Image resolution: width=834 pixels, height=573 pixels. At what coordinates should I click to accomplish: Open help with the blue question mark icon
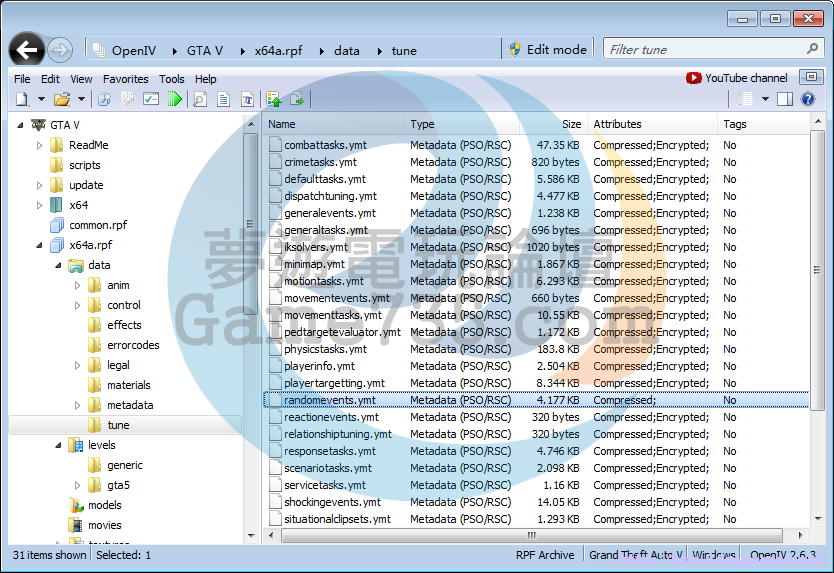808,99
